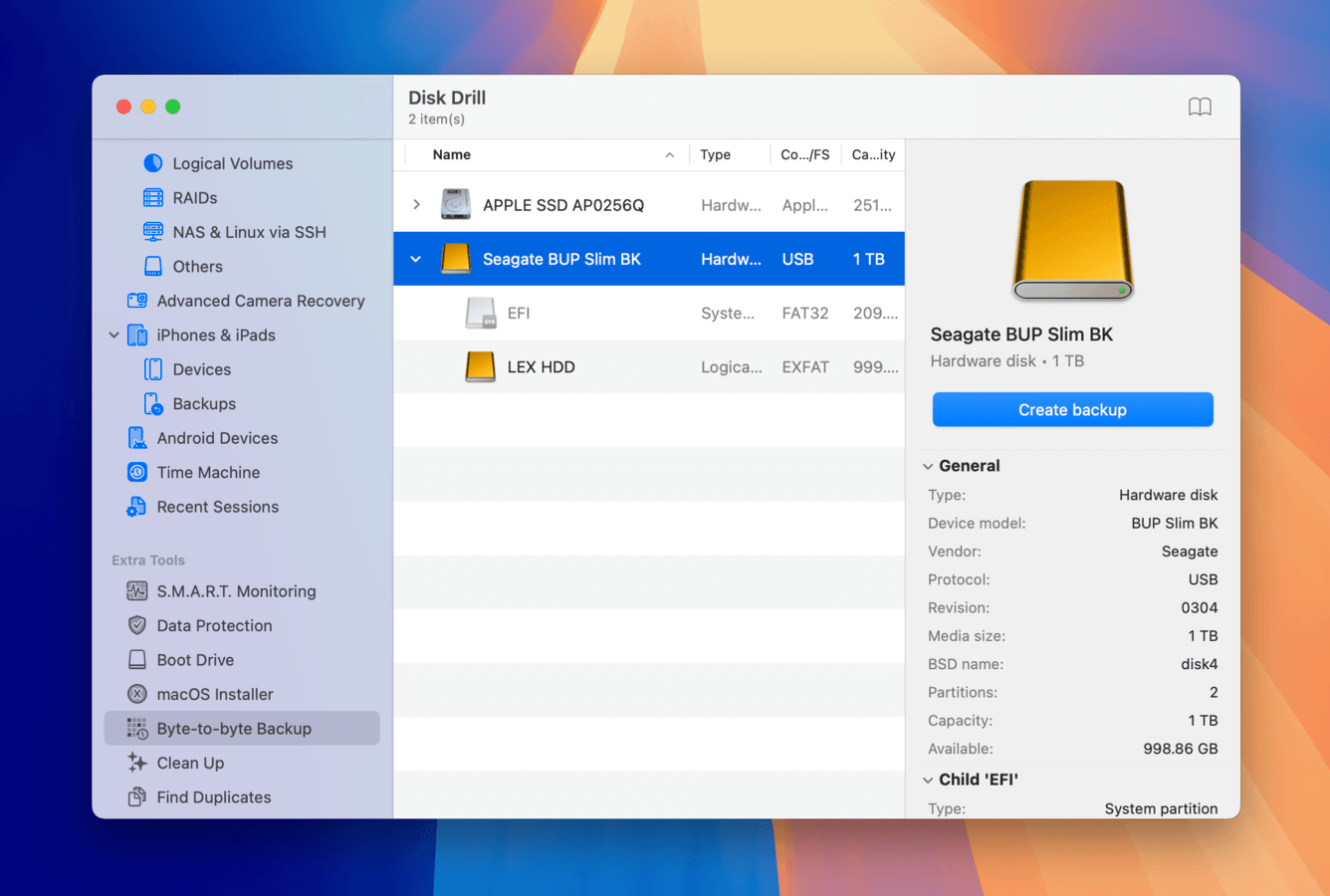Open the Data Protection shield icon

[x=137, y=625]
